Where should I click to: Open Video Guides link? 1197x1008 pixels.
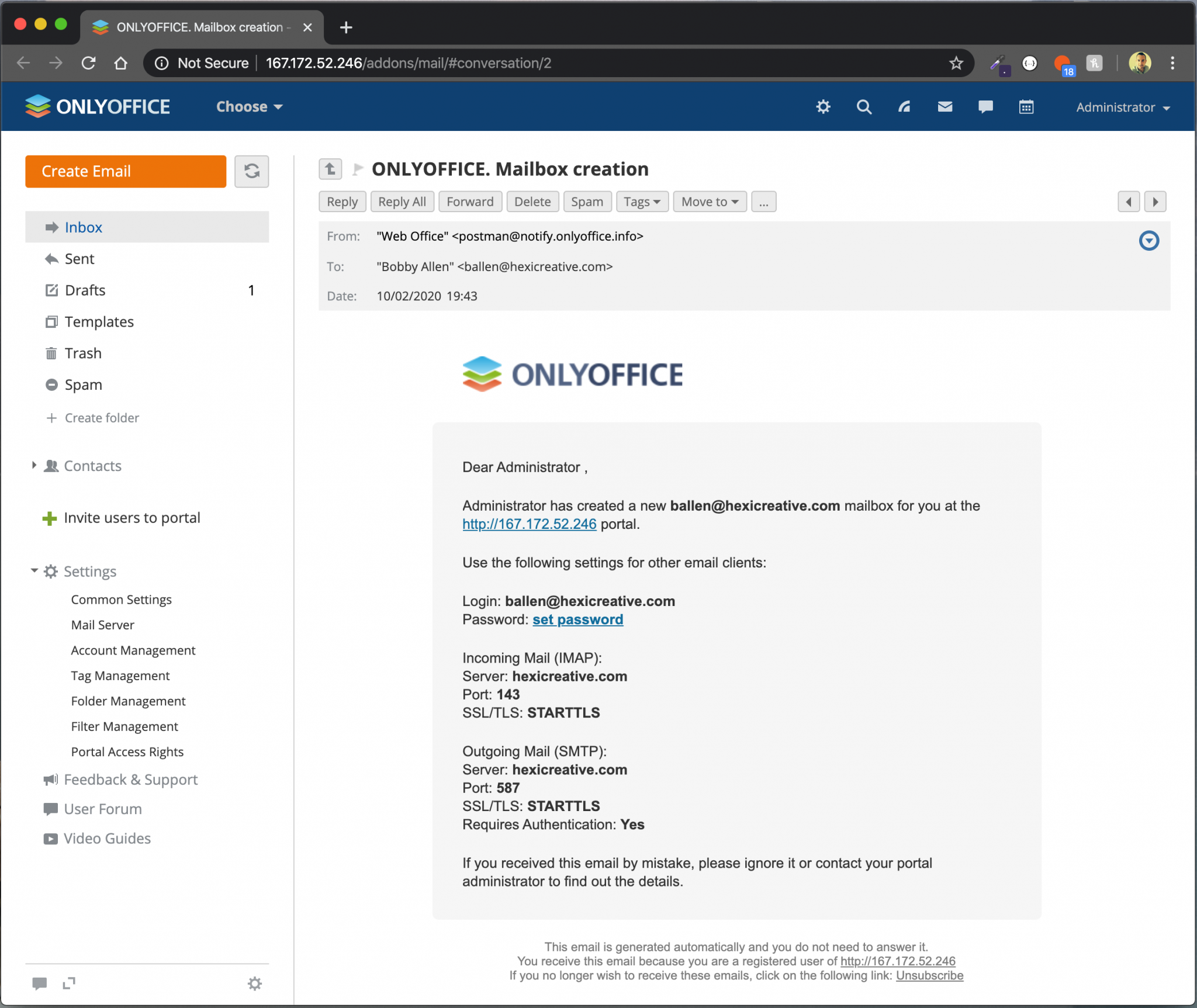[x=97, y=839]
